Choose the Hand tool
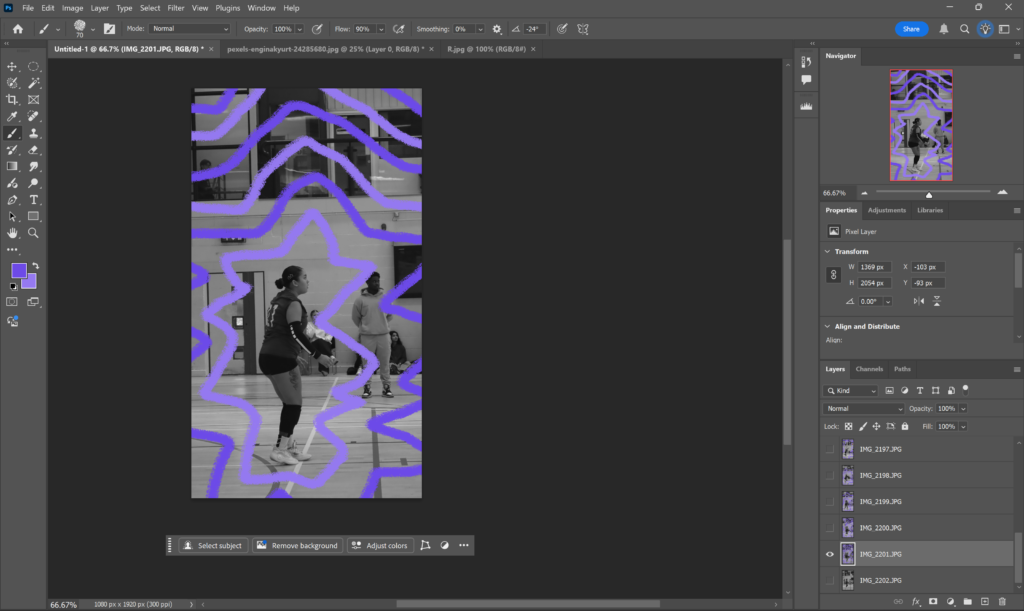 point(12,233)
